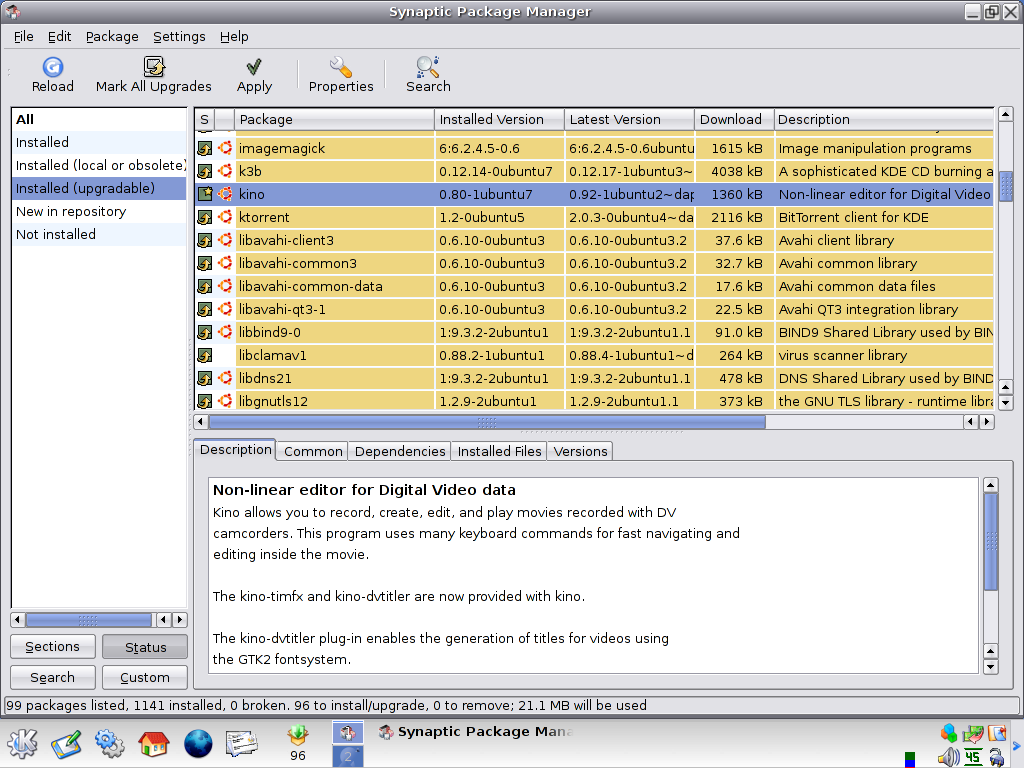Image resolution: width=1024 pixels, height=768 pixels.
Task: Click status icon of ktorrent row
Action: tap(205, 217)
